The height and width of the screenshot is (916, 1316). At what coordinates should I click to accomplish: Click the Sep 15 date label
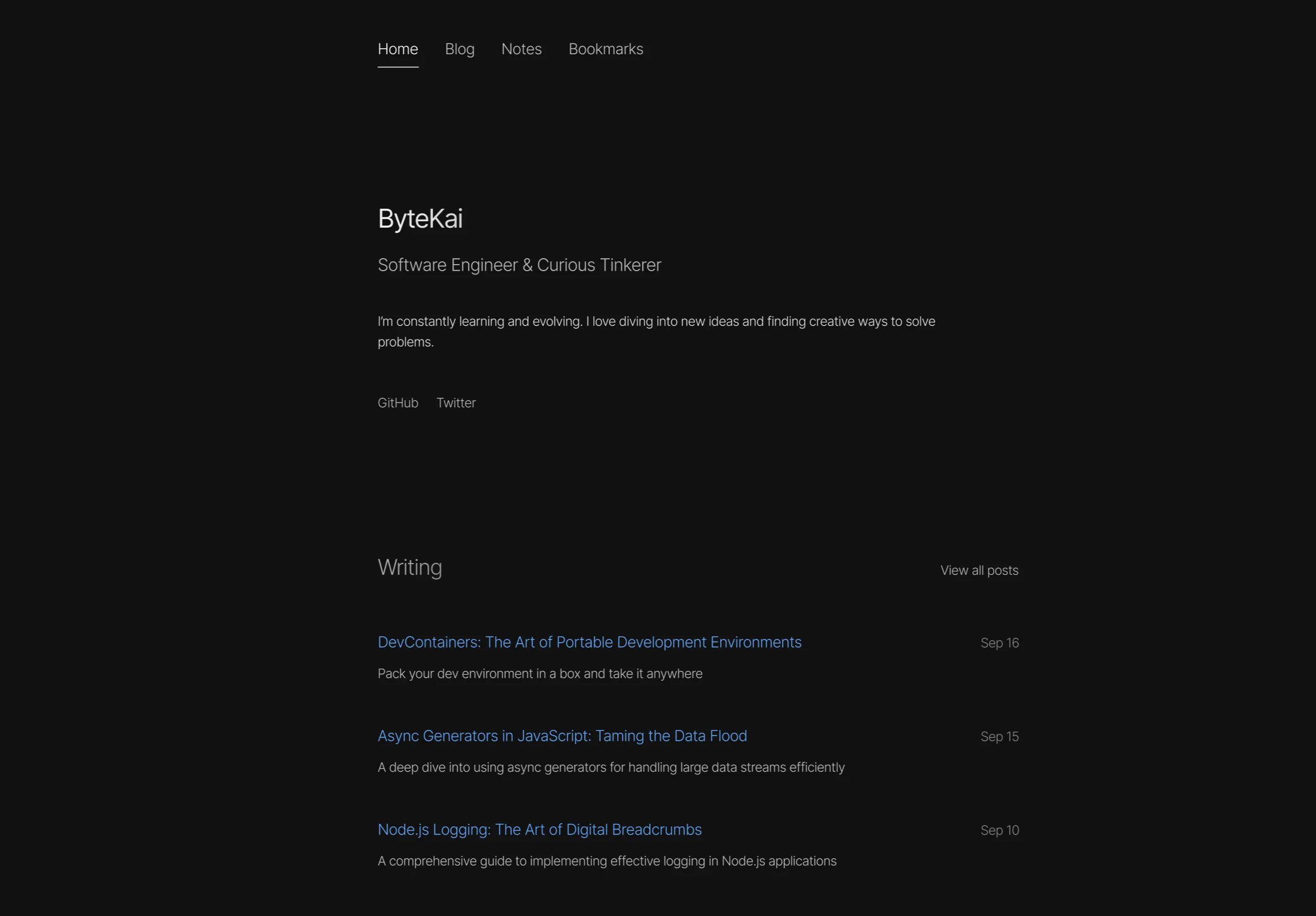999,736
